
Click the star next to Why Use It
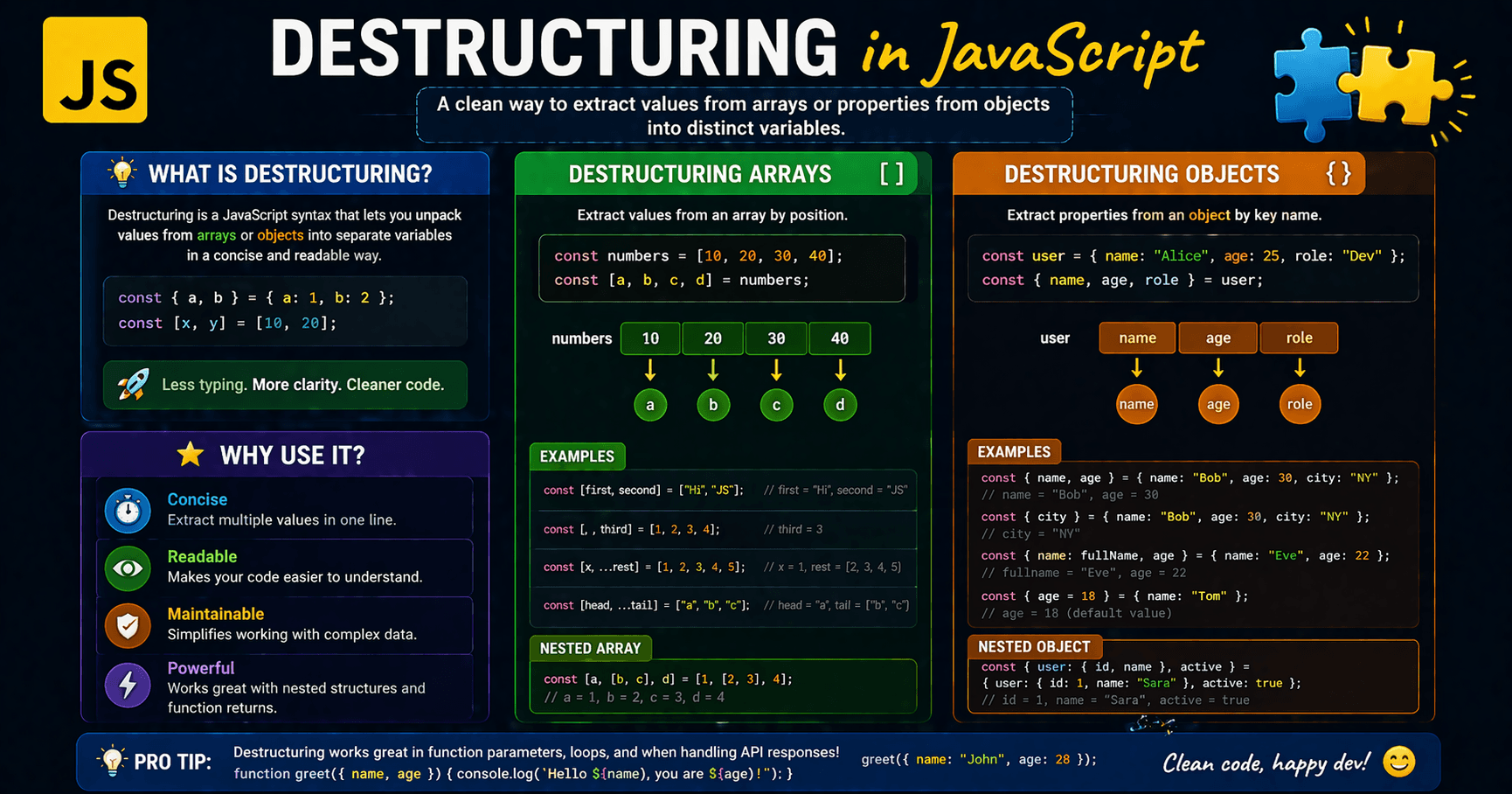coord(190,455)
